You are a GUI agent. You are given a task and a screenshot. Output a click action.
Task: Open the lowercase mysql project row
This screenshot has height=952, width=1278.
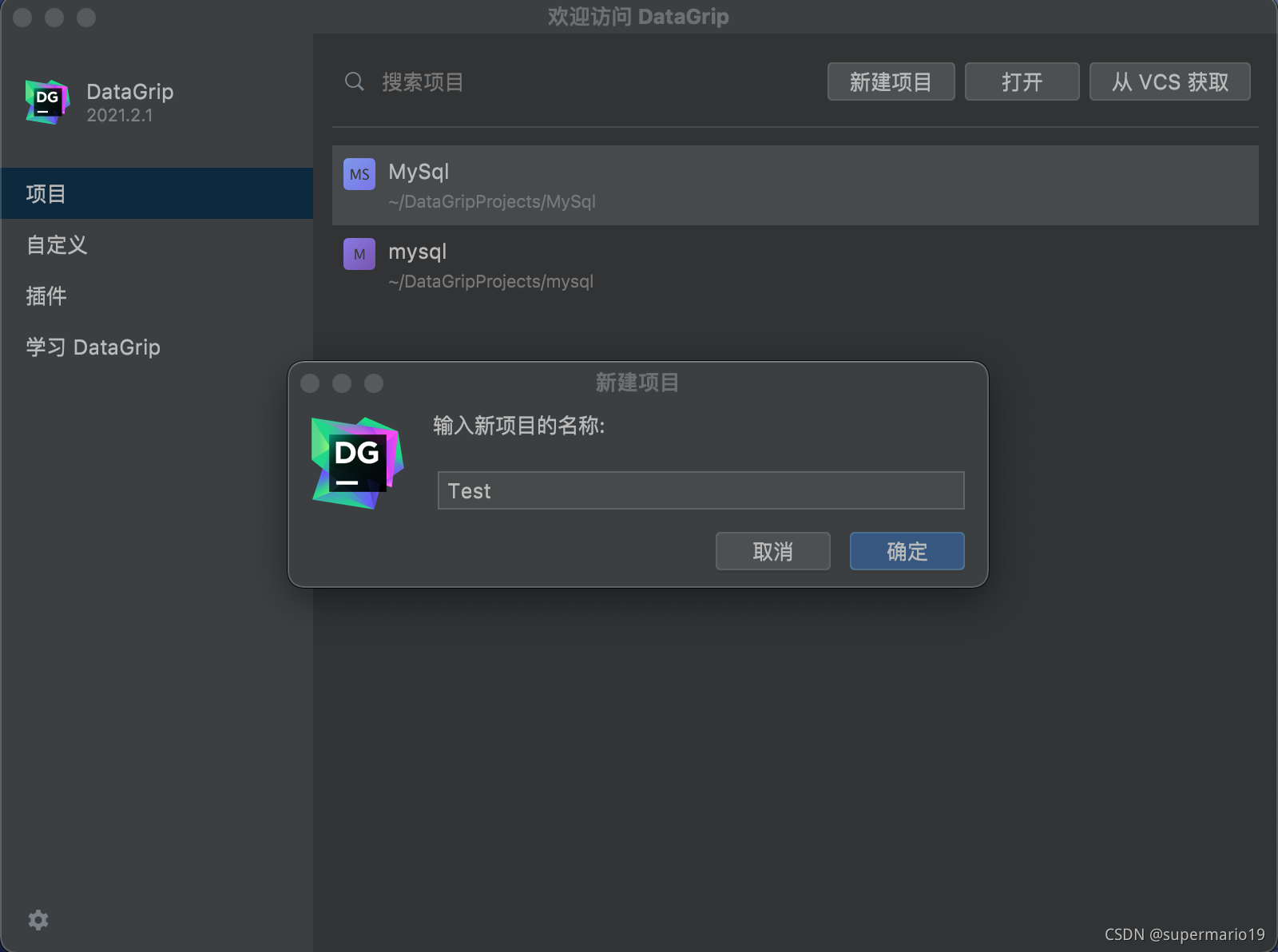[796, 265]
